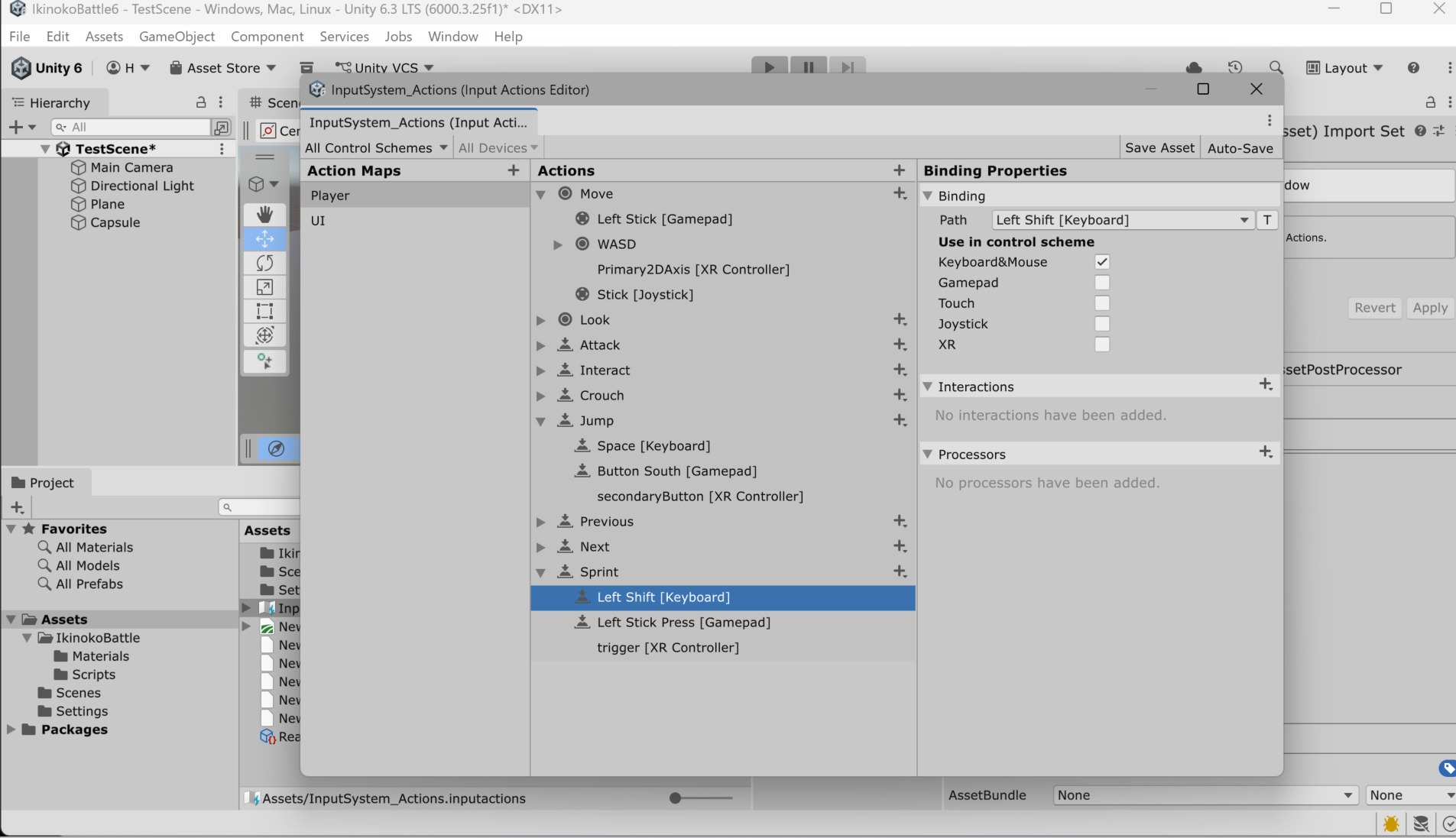This screenshot has height=838, width=1456.
Task: Open the Window menu
Action: click(453, 37)
